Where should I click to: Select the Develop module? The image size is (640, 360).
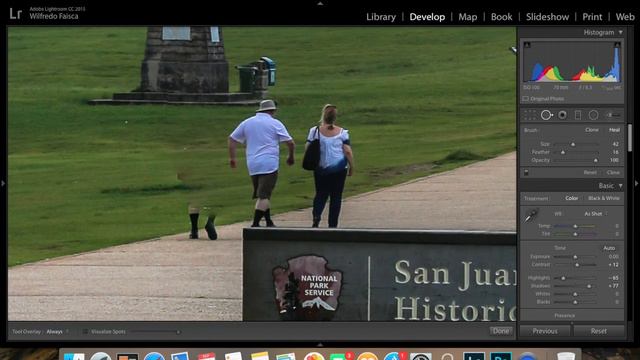click(427, 17)
